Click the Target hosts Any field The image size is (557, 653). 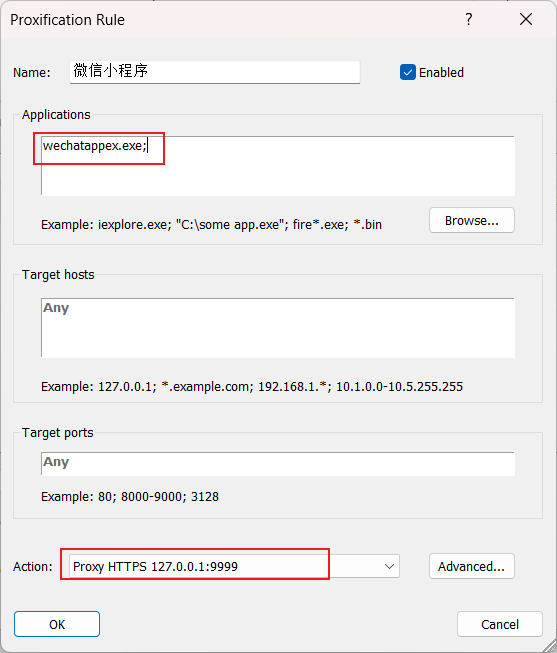click(278, 328)
